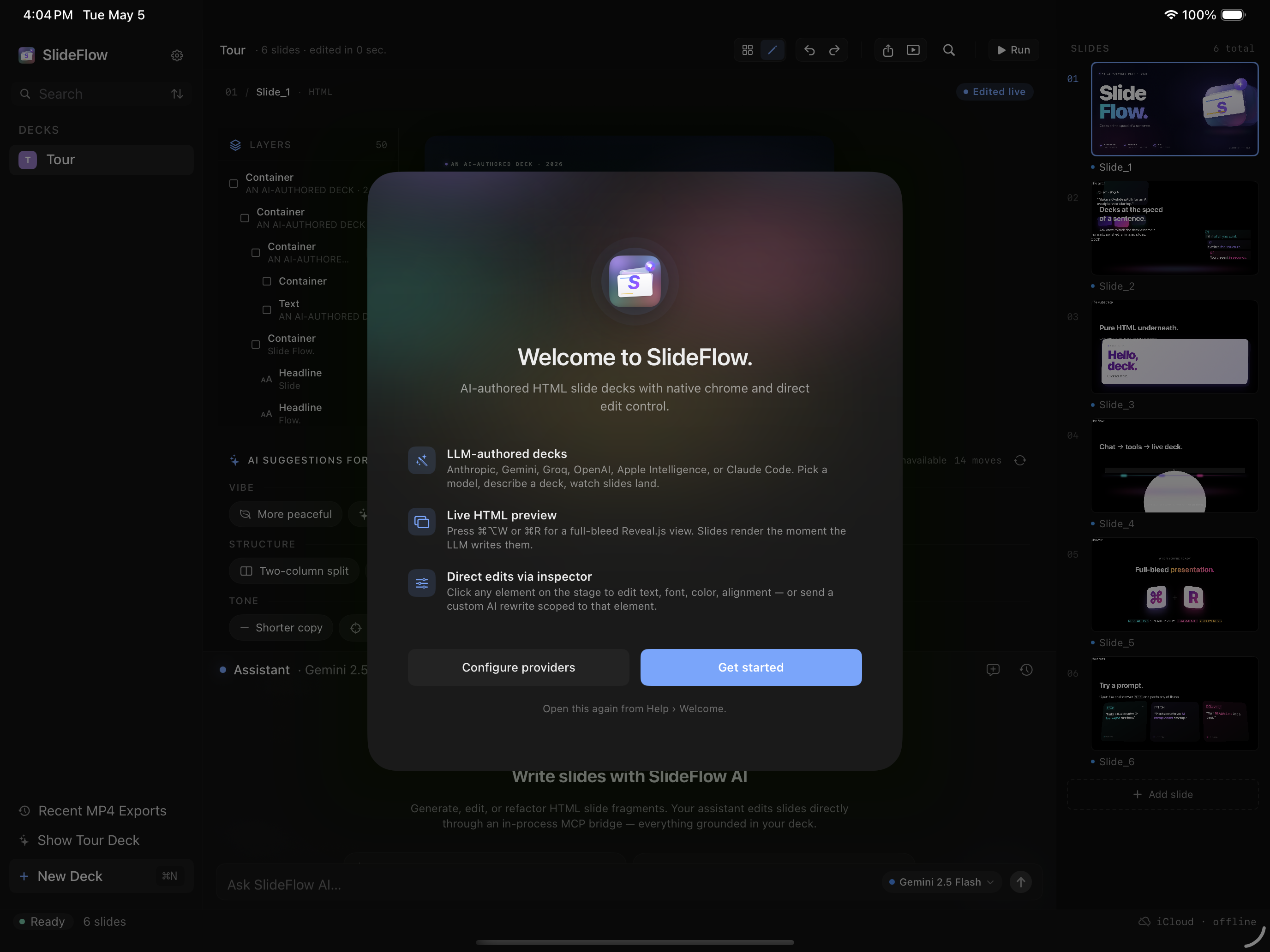Click Live HTML preview icon

point(421,522)
